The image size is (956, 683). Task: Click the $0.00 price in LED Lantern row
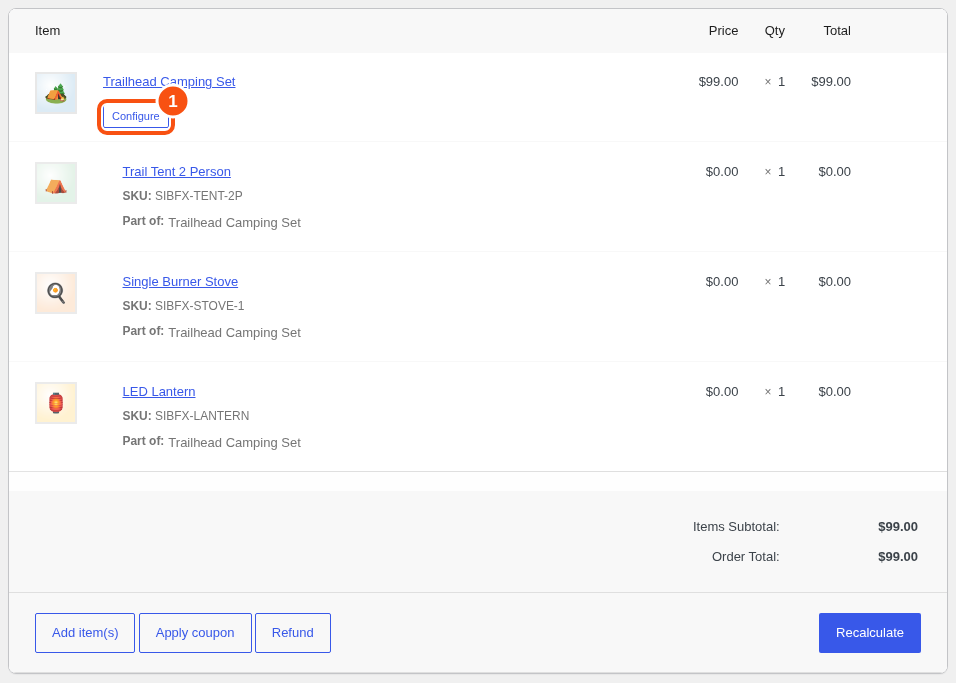coord(722,392)
